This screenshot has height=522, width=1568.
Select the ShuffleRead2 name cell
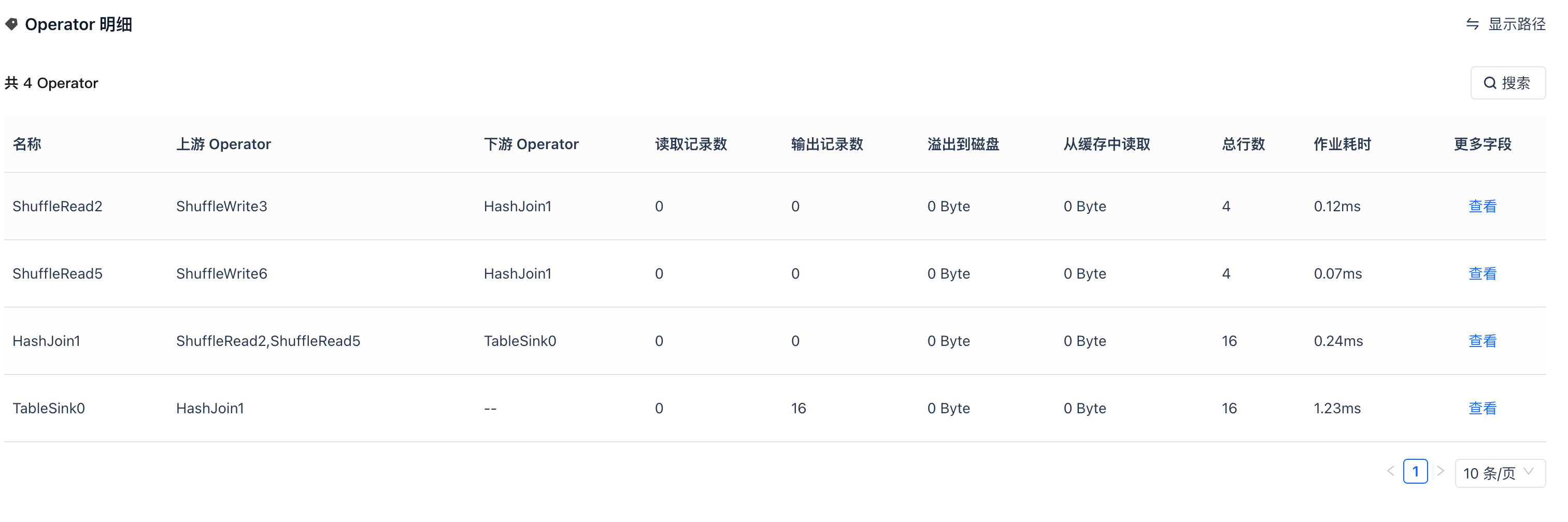57,206
